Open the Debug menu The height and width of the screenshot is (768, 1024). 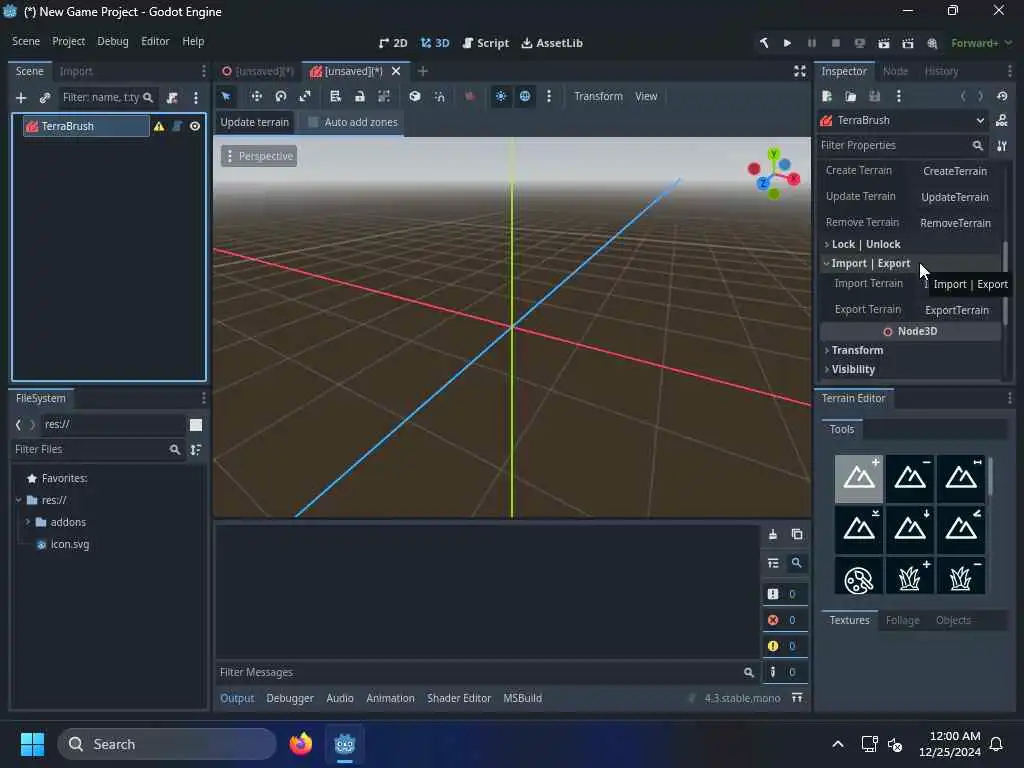pyautogui.click(x=113, y=41)
